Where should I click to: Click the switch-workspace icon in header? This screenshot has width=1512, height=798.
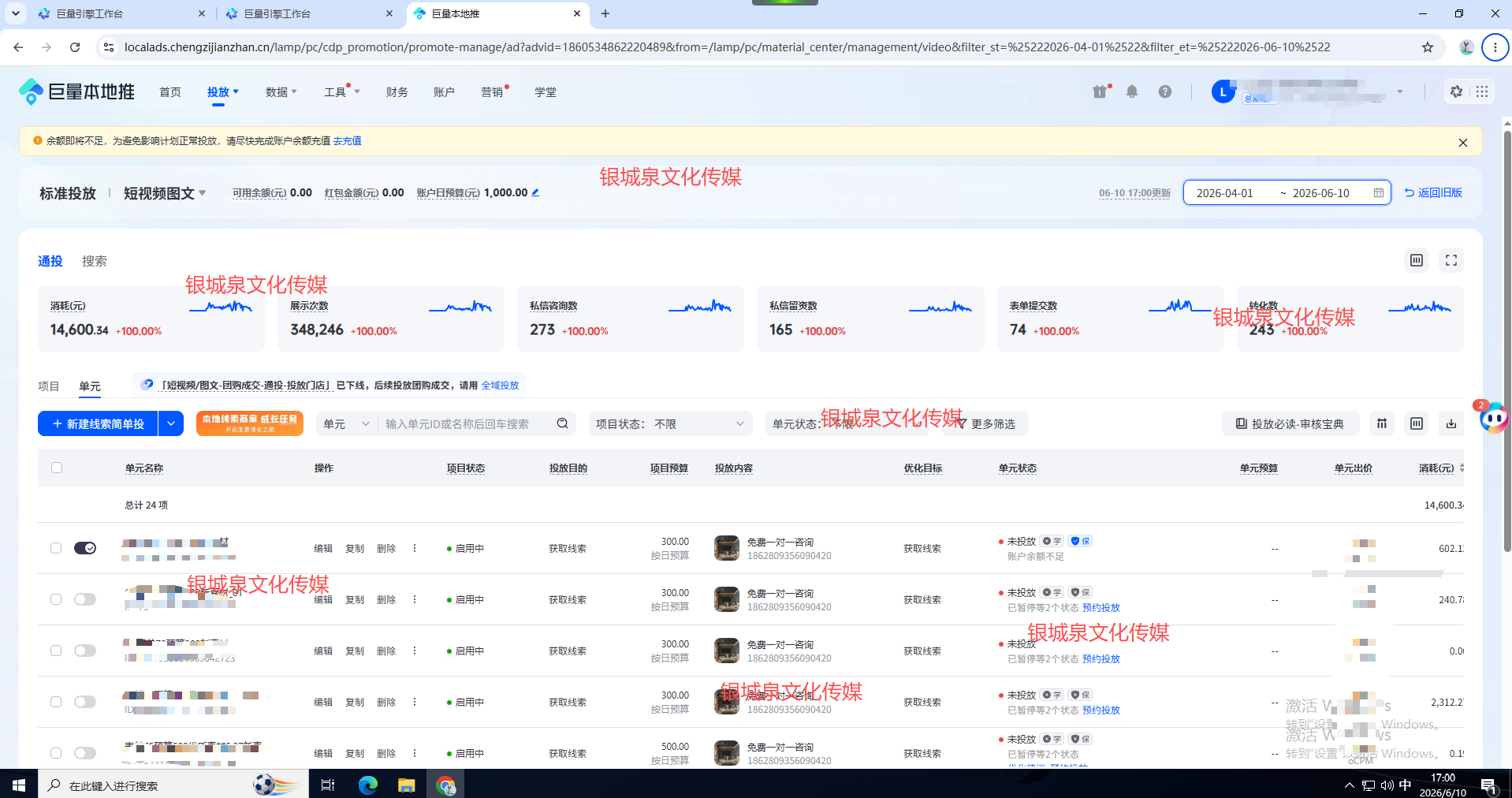click(1456, 91)
